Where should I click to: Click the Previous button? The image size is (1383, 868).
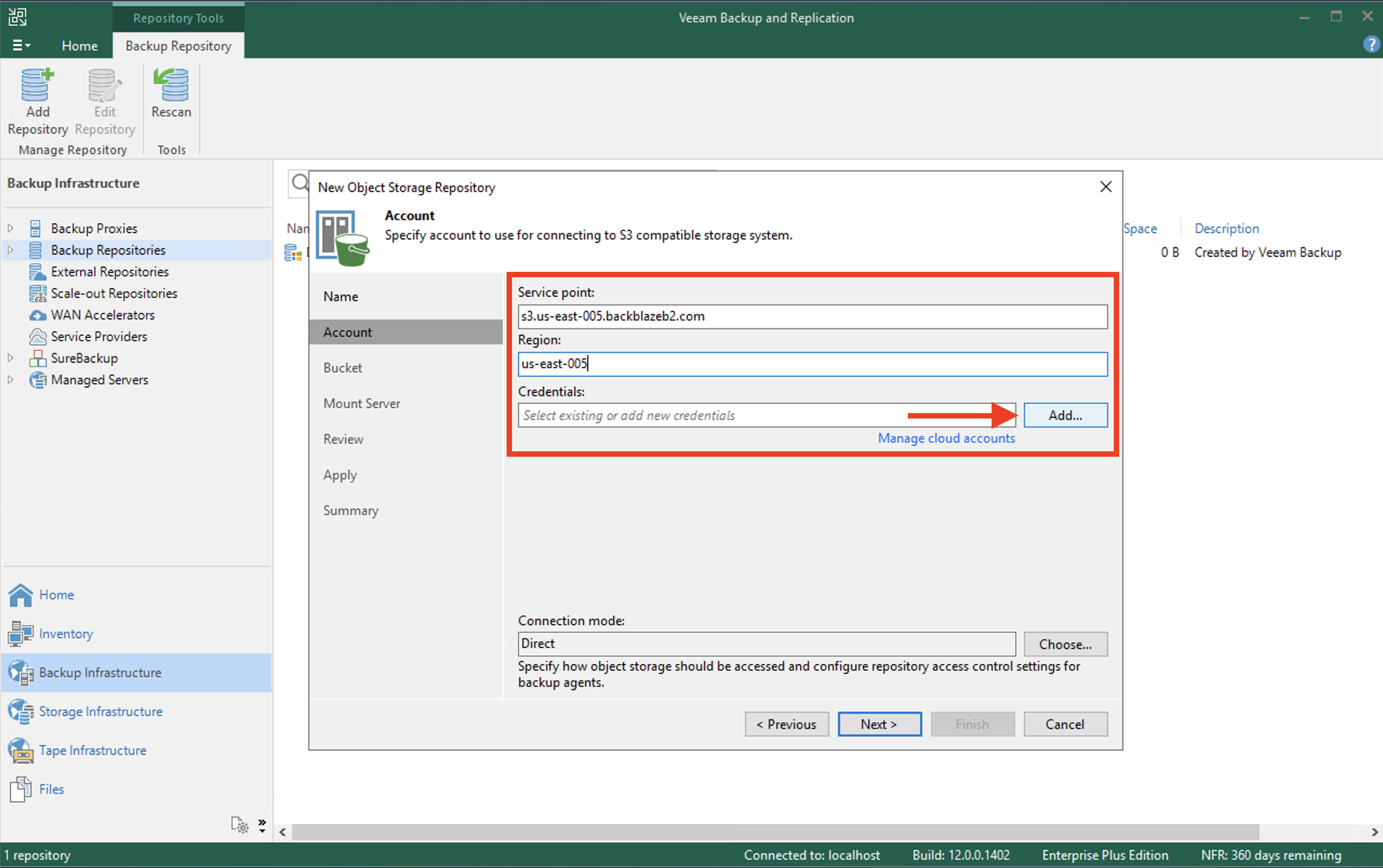click(x=787, y=724)
